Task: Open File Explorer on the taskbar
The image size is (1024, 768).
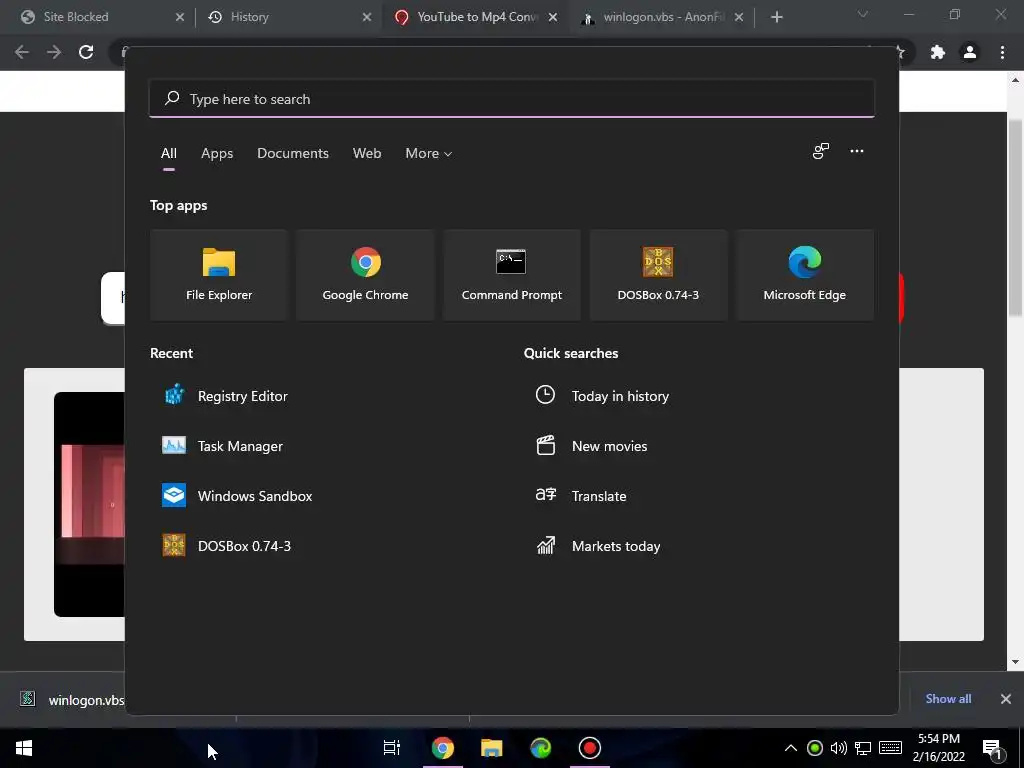Action: (492, 748)
